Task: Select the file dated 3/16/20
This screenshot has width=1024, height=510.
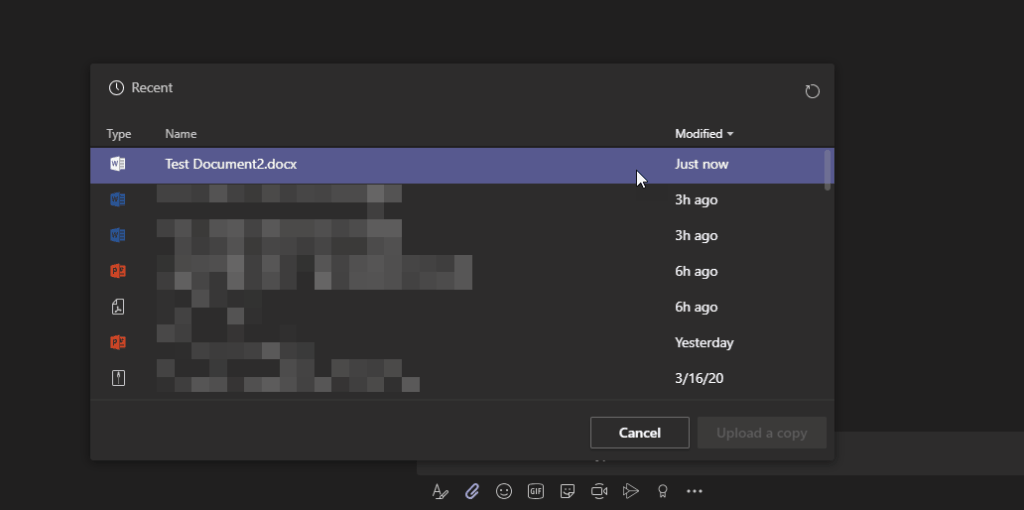Action: (x=400, y=378)
